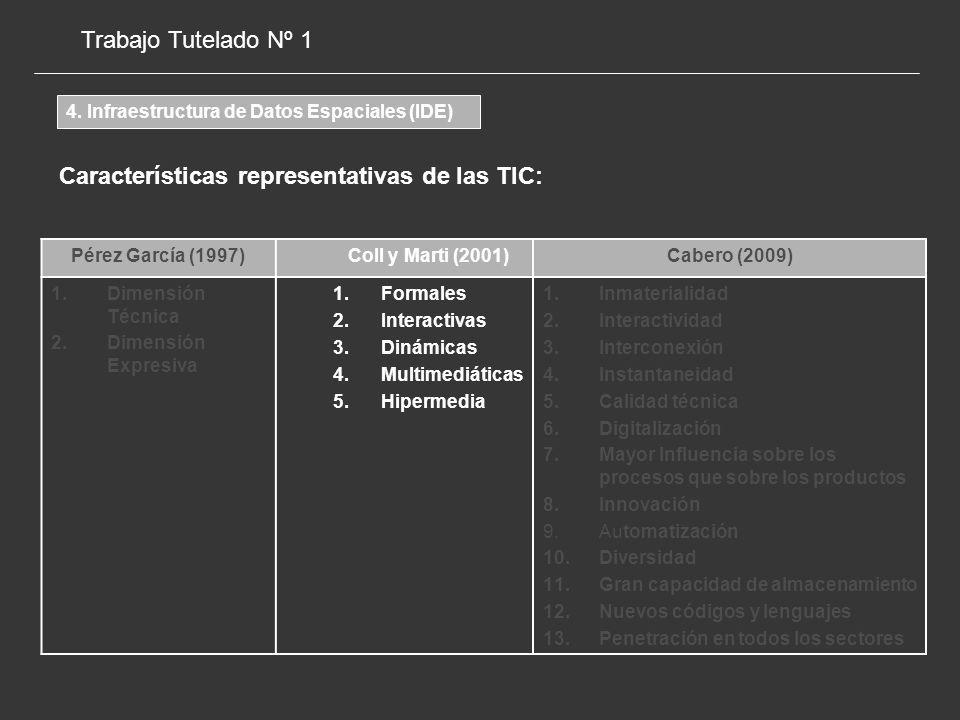Image resolution: width=960 pixels, height=720 pixels.
Task: Click the dimmed 'Digitalización' entry
Action: pyautogui.click(x=659, y=428)
